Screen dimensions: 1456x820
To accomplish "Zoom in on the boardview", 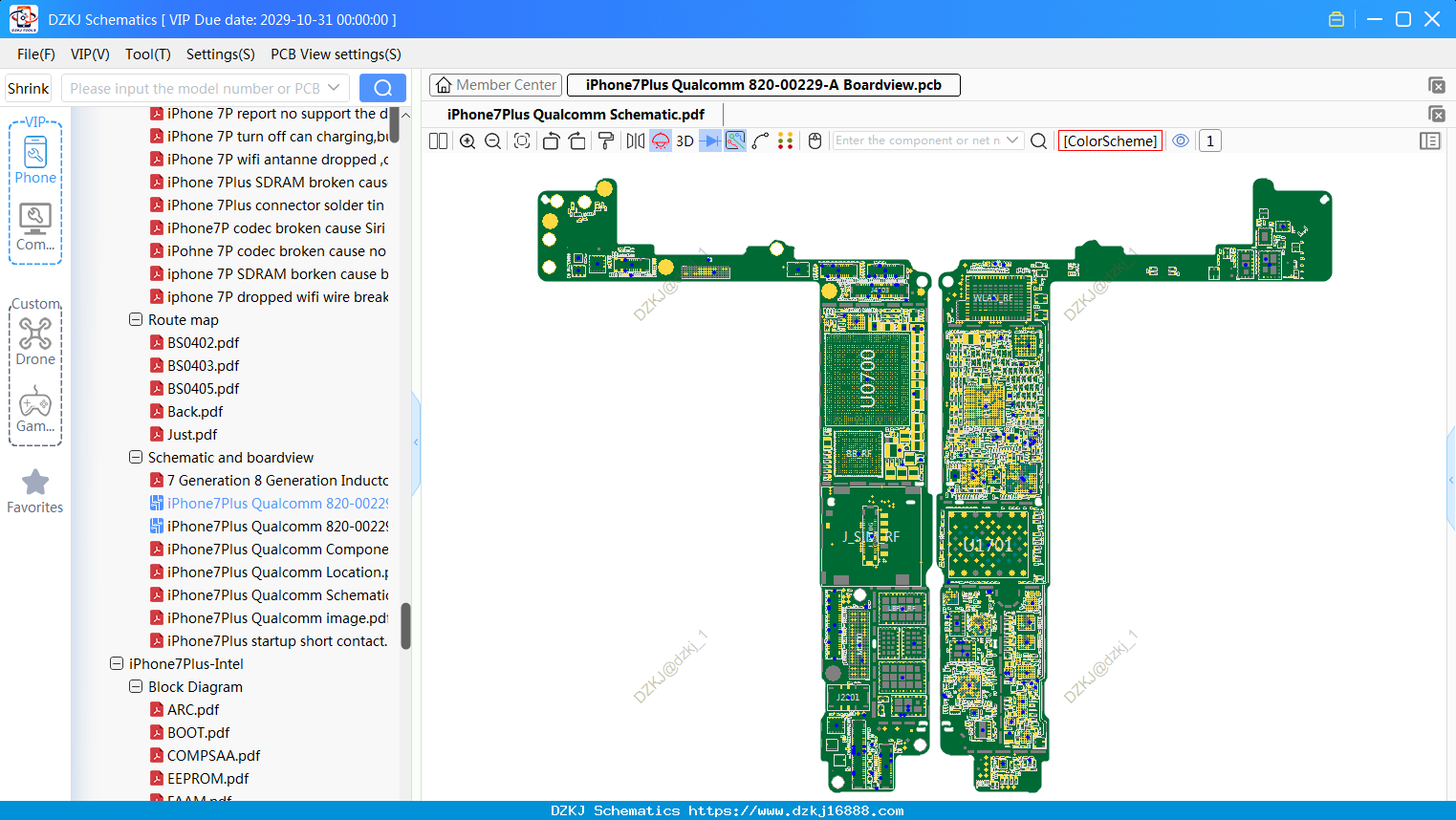I will point(467,140).
